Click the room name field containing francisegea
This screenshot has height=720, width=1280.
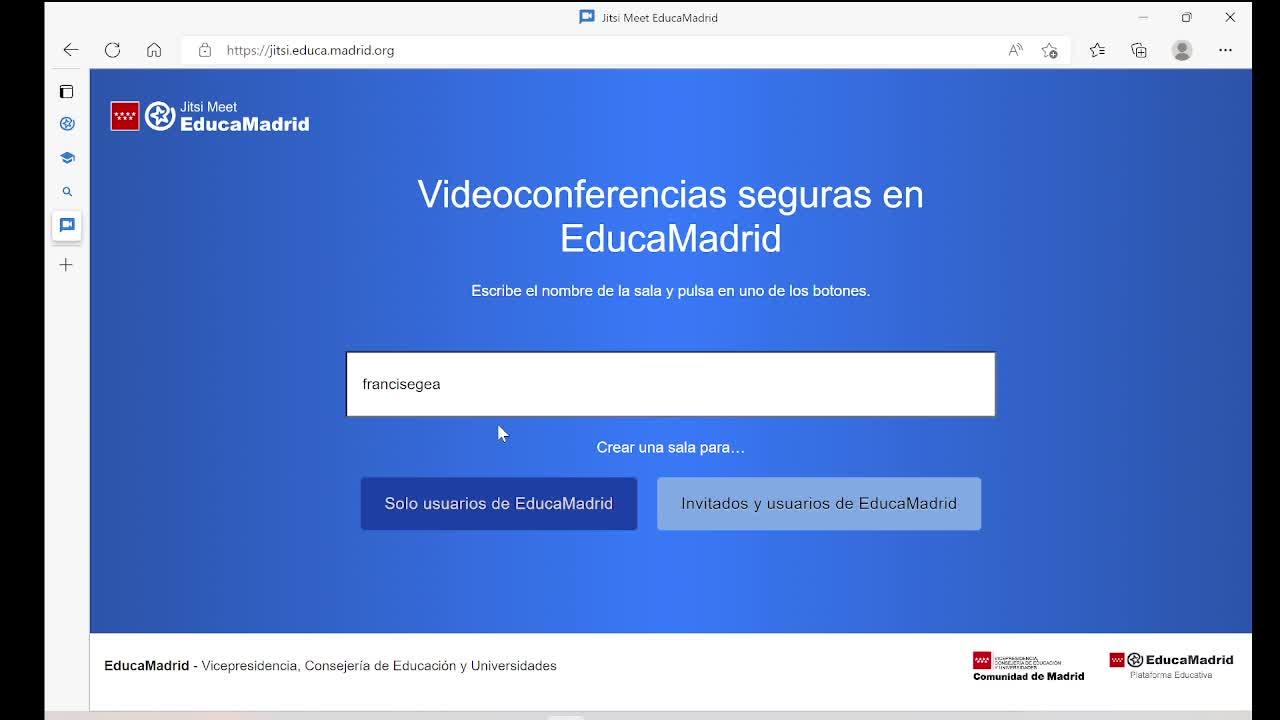[x=671, y=384]
